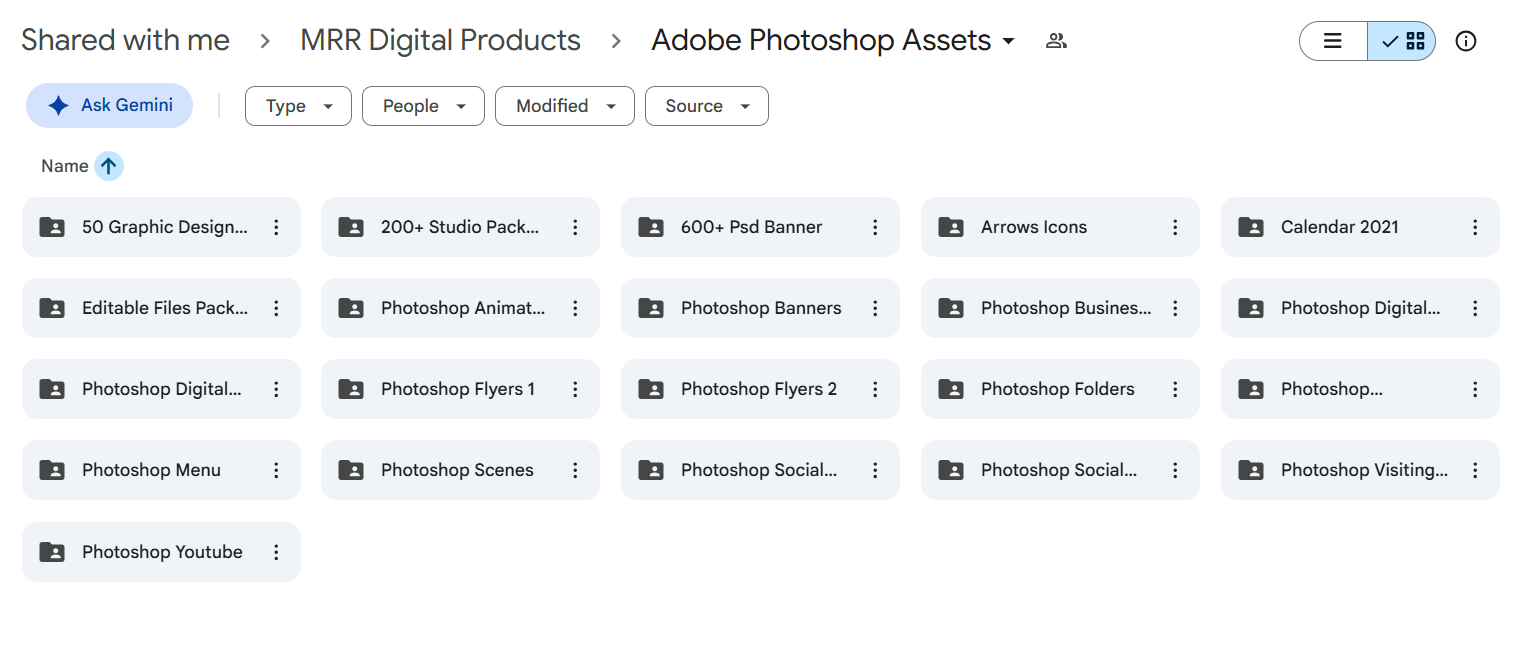Select the grid layout view
Screen dimensions: 1520x654
tap(1402, 41)
